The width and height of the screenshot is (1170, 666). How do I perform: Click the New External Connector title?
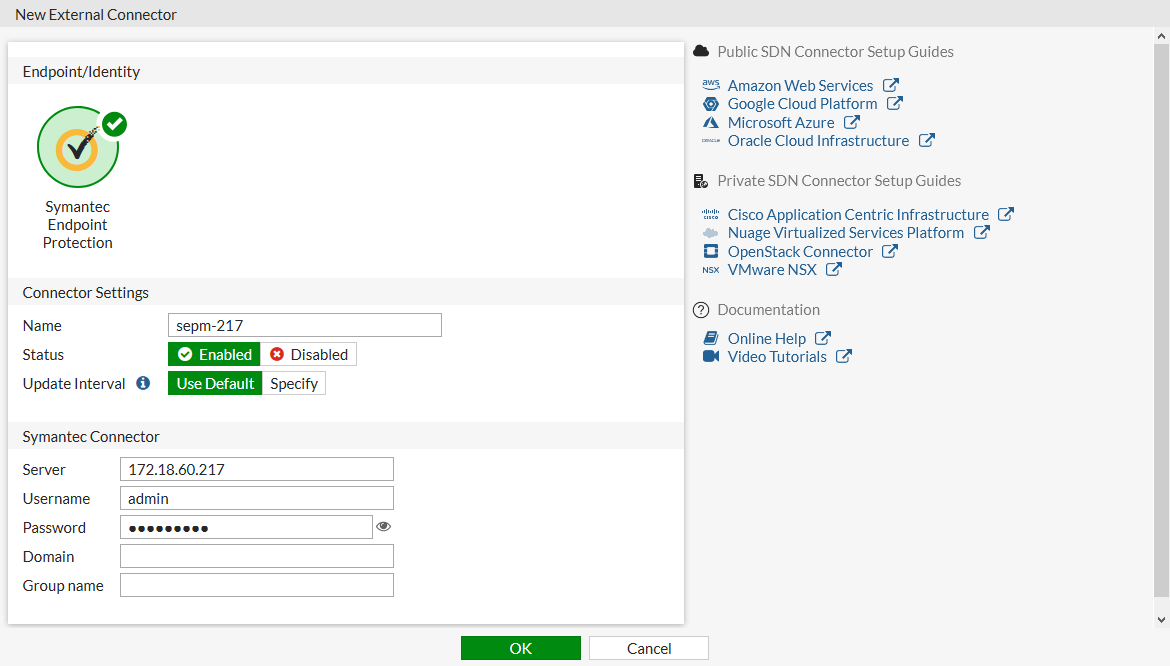96,14
